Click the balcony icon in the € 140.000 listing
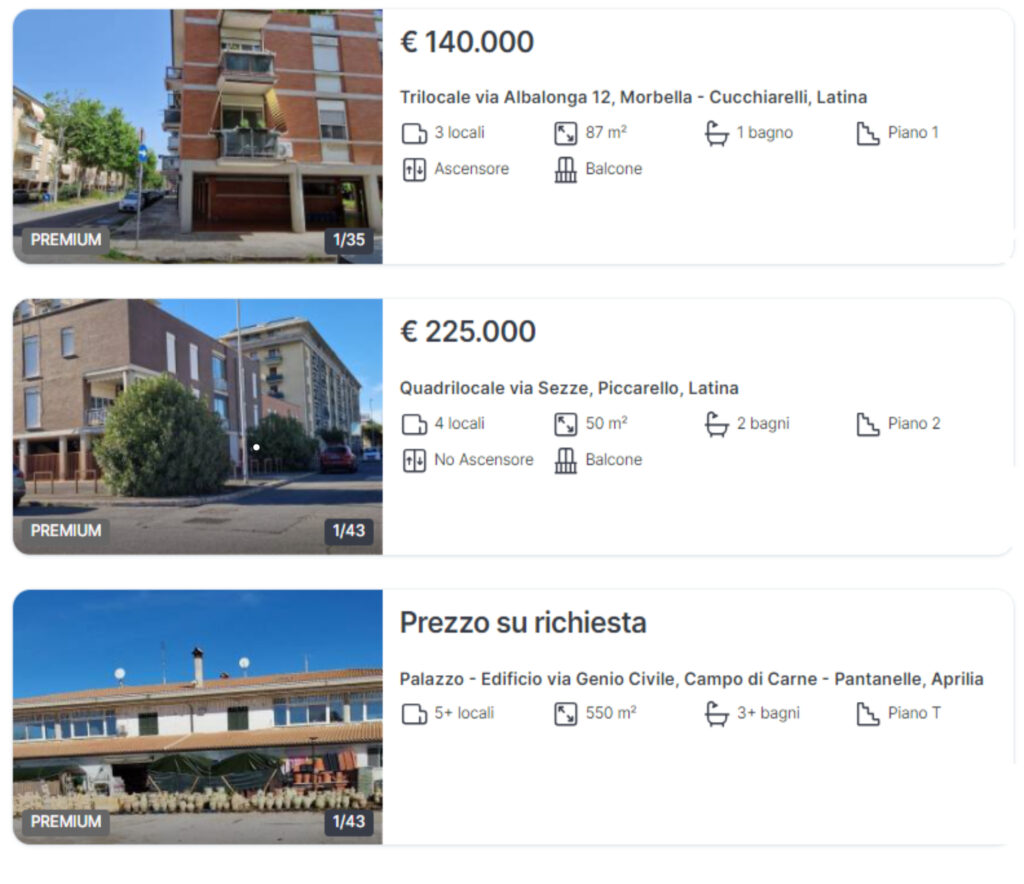The height and width of the screenshot is (884, 1024). (x=566, y=170)
